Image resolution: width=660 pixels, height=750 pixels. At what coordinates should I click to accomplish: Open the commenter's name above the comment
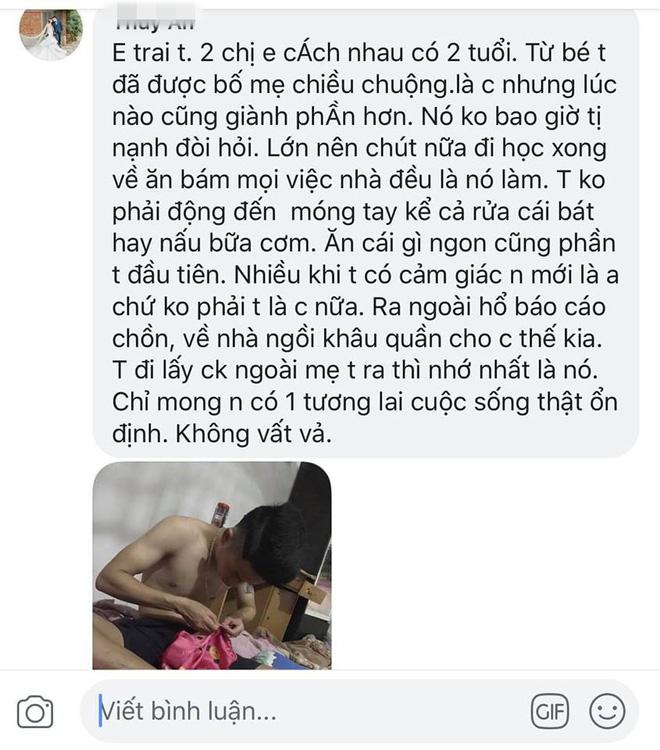(x=154, y=20)
